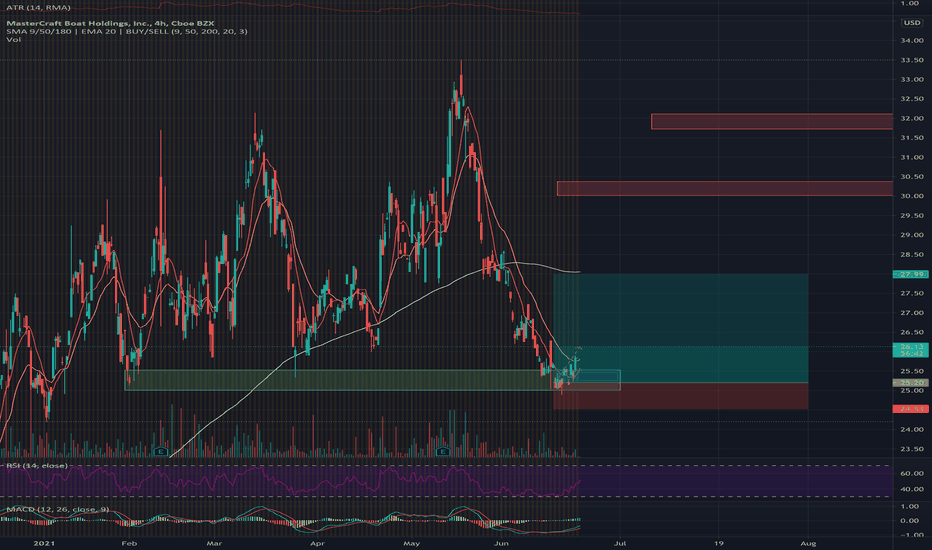Viewport: 932px width, 550px height.
Task: Select the RSI (14, close) indicator label
Action: (37, 466)
